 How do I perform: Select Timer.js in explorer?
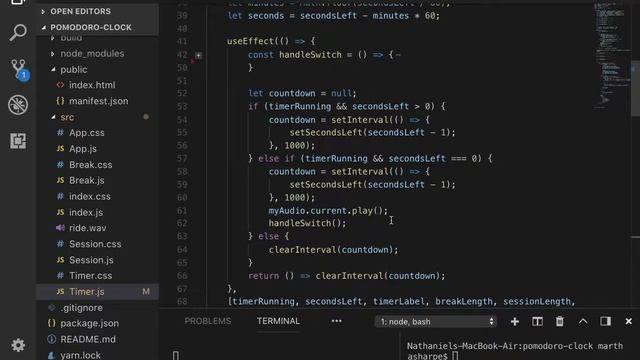(97, 292)
